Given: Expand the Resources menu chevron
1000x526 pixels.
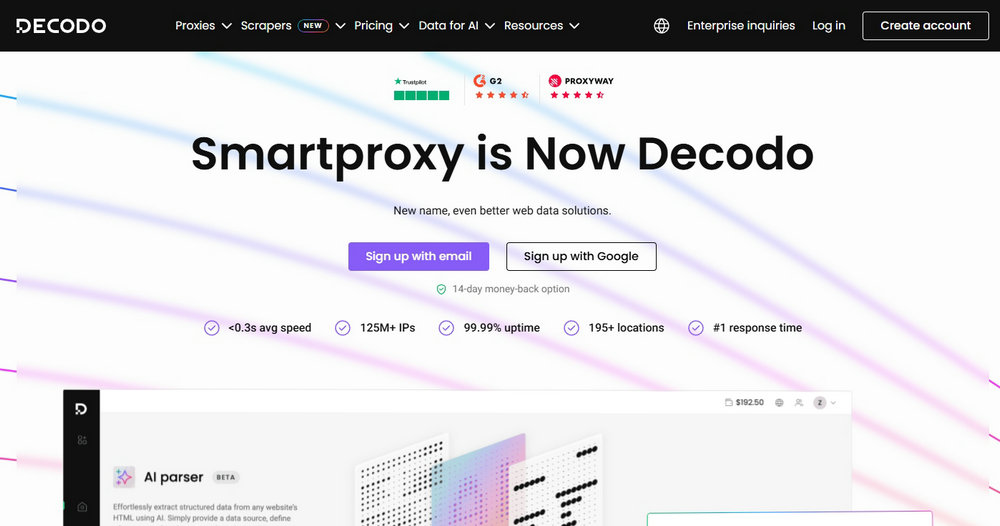Looking at the screenshot, I should coord(574,26).
